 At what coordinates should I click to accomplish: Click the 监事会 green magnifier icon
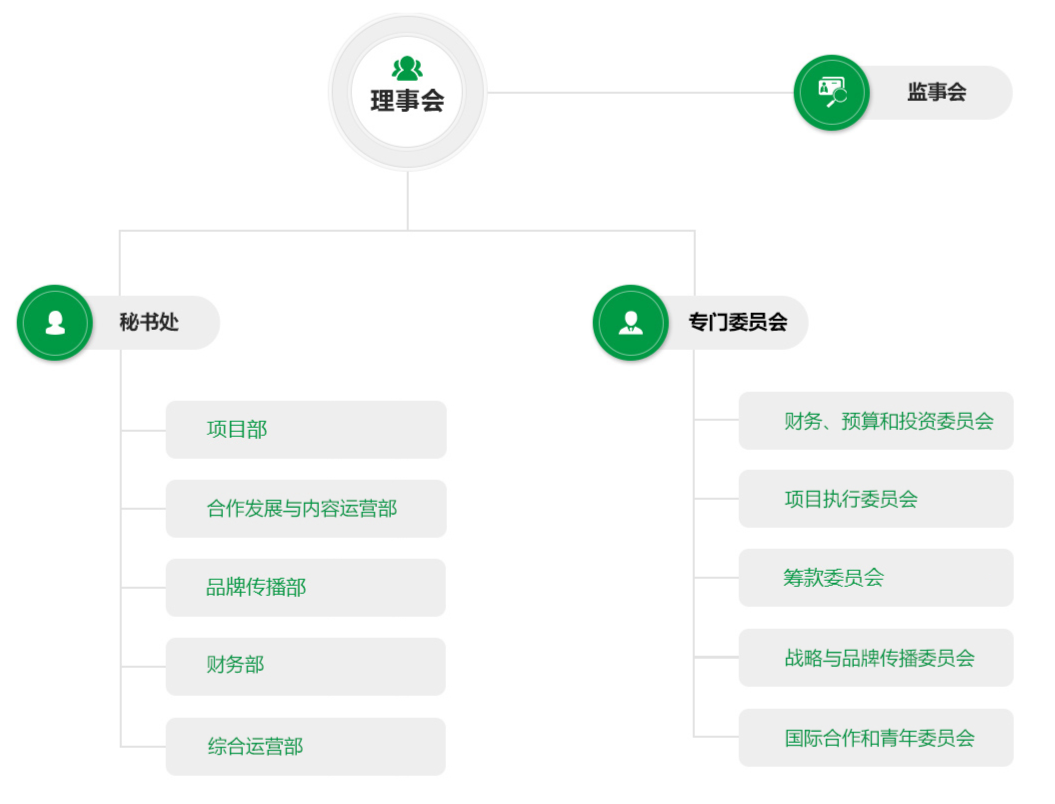click(x=831, y=92)
